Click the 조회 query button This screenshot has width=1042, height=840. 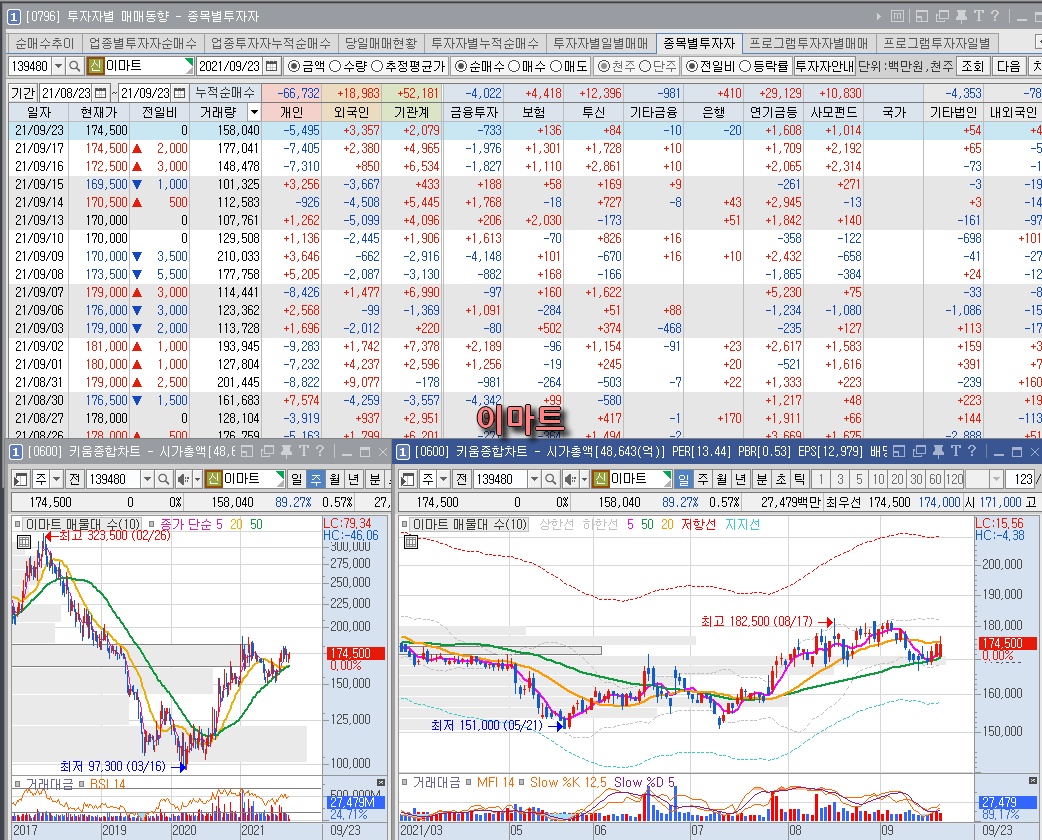973,66
